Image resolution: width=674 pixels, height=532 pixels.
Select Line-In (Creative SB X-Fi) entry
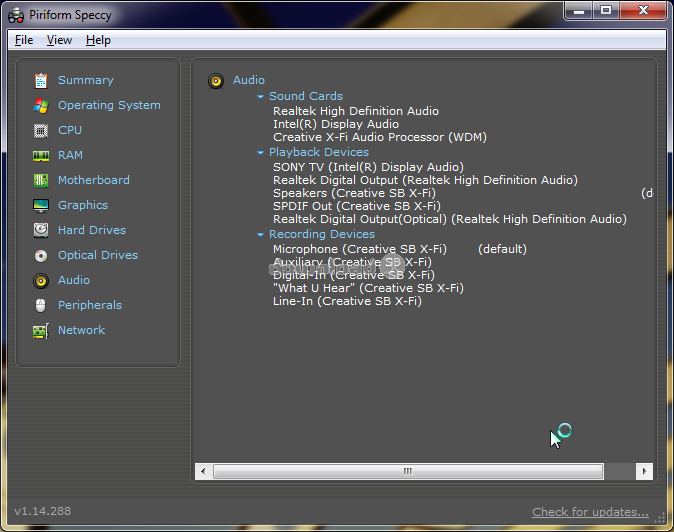pyautogui.click(x=347, y=301)
